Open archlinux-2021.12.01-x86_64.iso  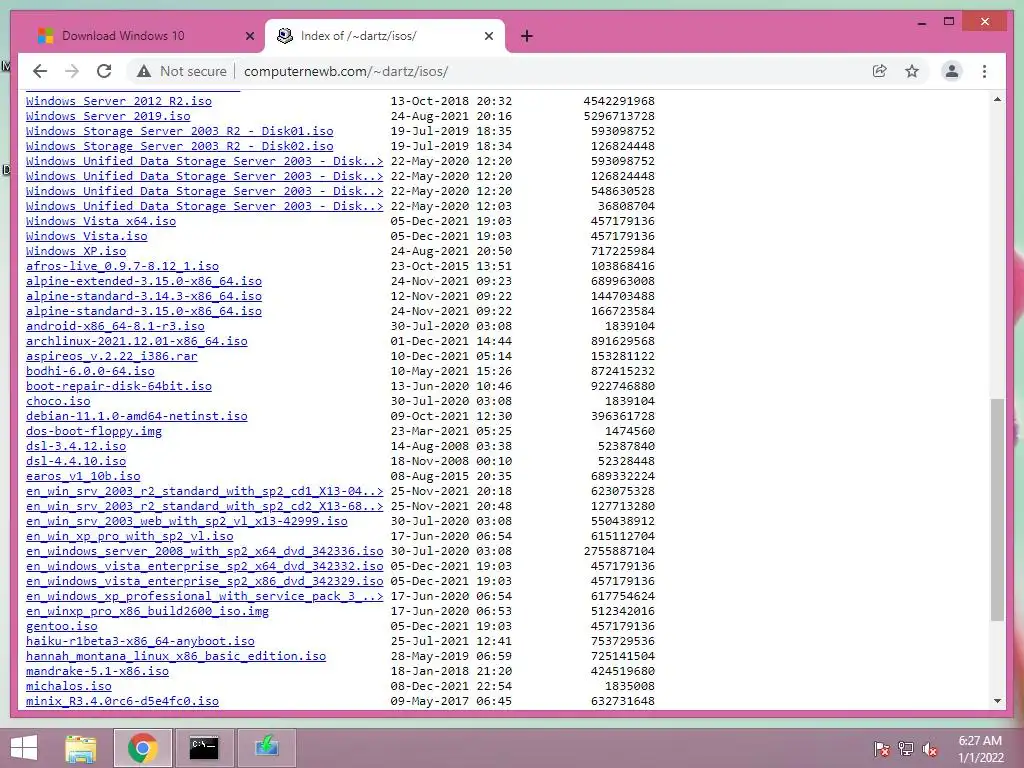coord(136,342)
